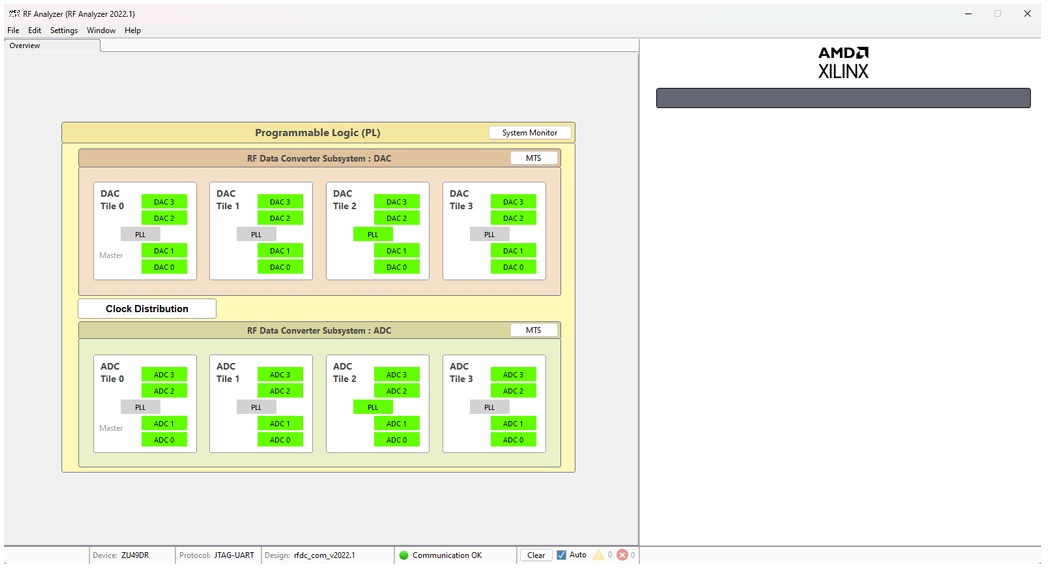Select ADC 2 in ADC Tile 3

tap(513, 391)
